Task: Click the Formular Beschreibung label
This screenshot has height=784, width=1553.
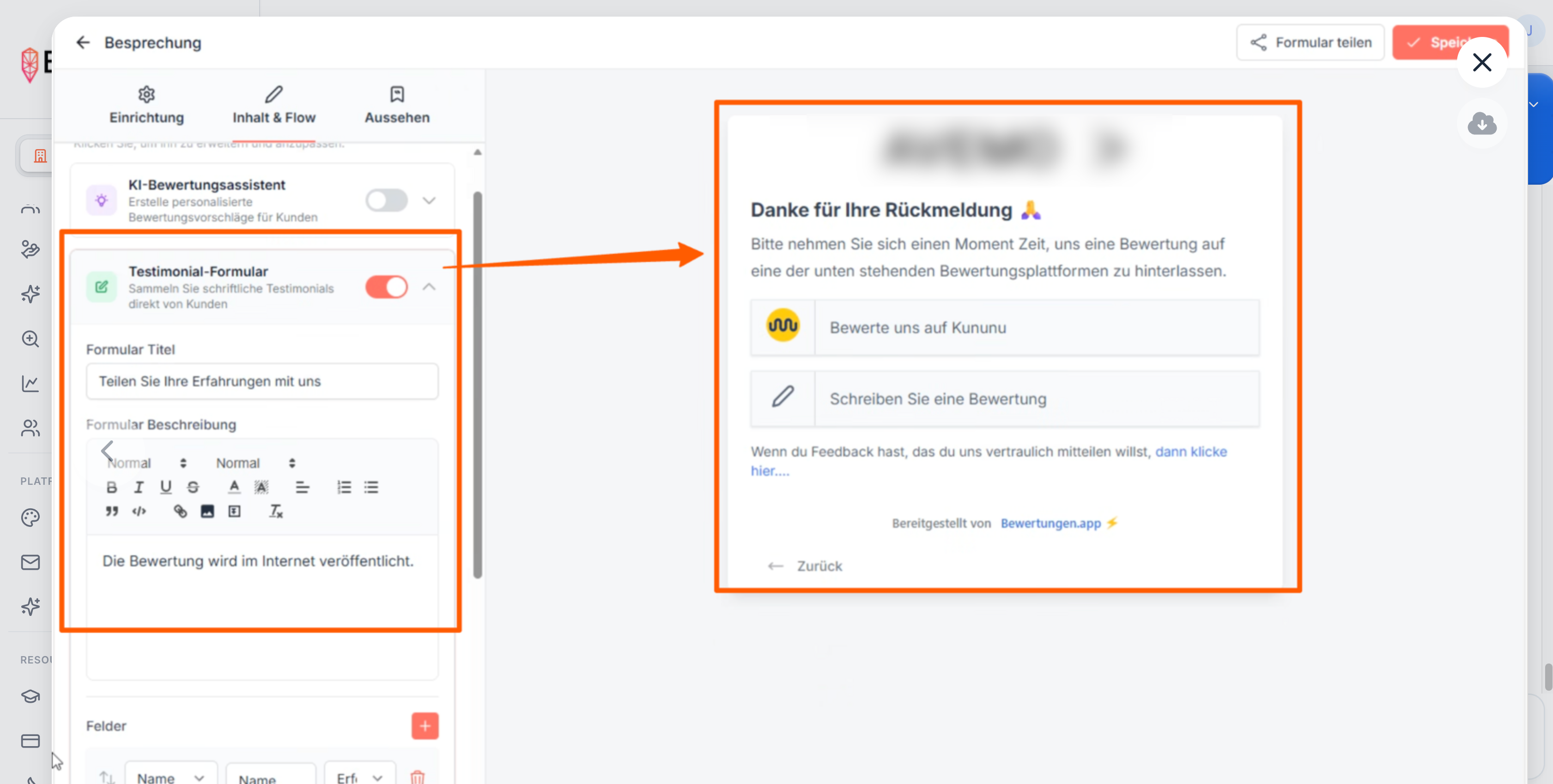Action: (x=161, y=424)
